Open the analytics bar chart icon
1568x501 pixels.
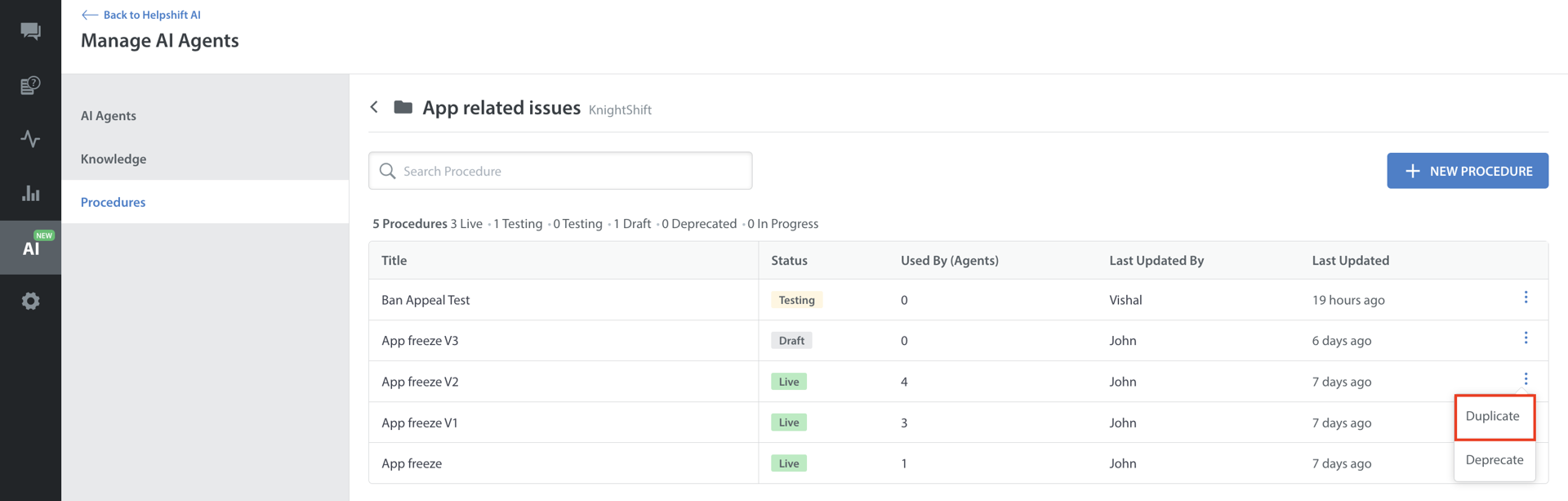click(30, 194)
